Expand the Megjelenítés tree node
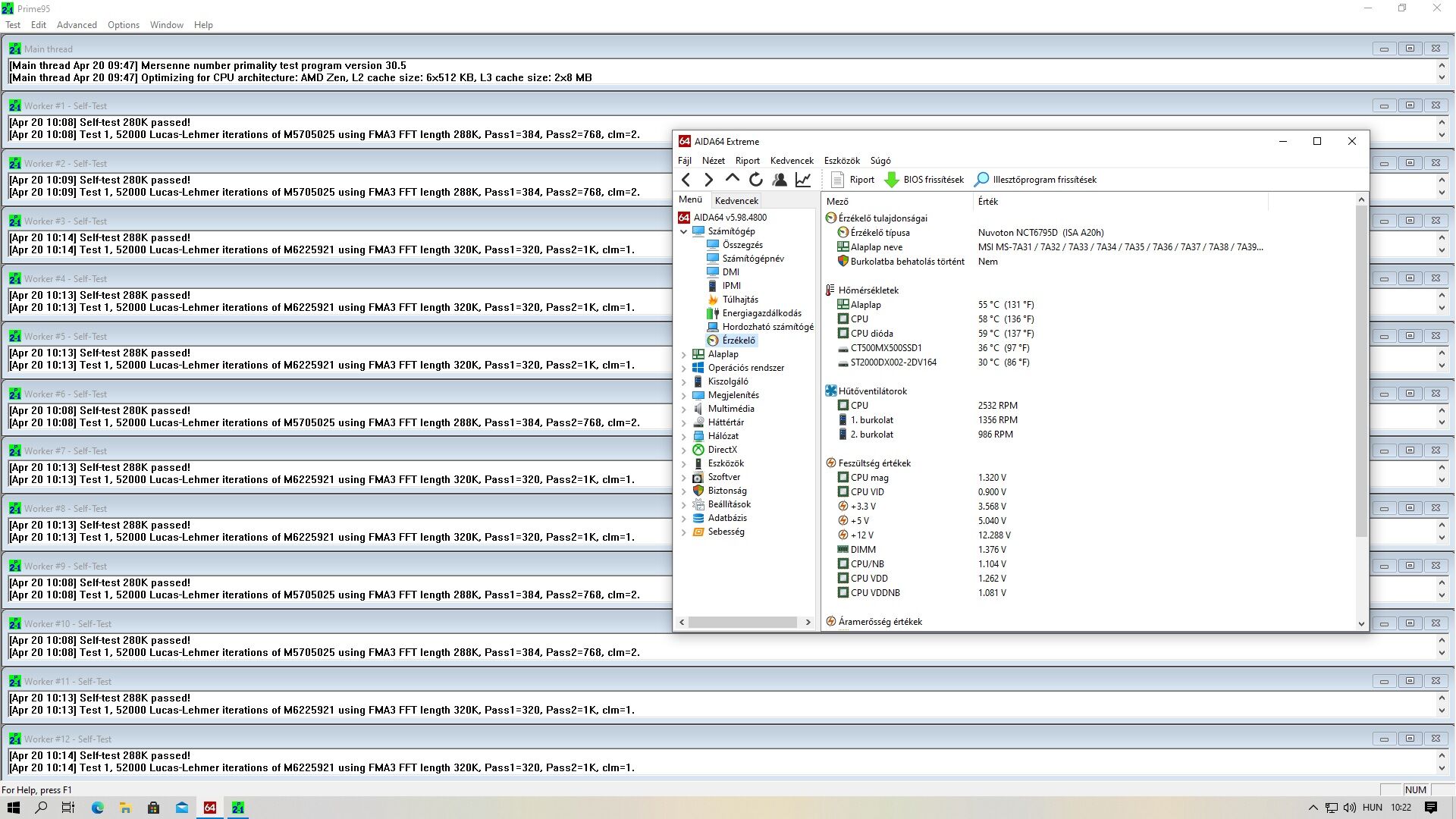This screenshot has height=819, width=1456. (x=683, y=395)
